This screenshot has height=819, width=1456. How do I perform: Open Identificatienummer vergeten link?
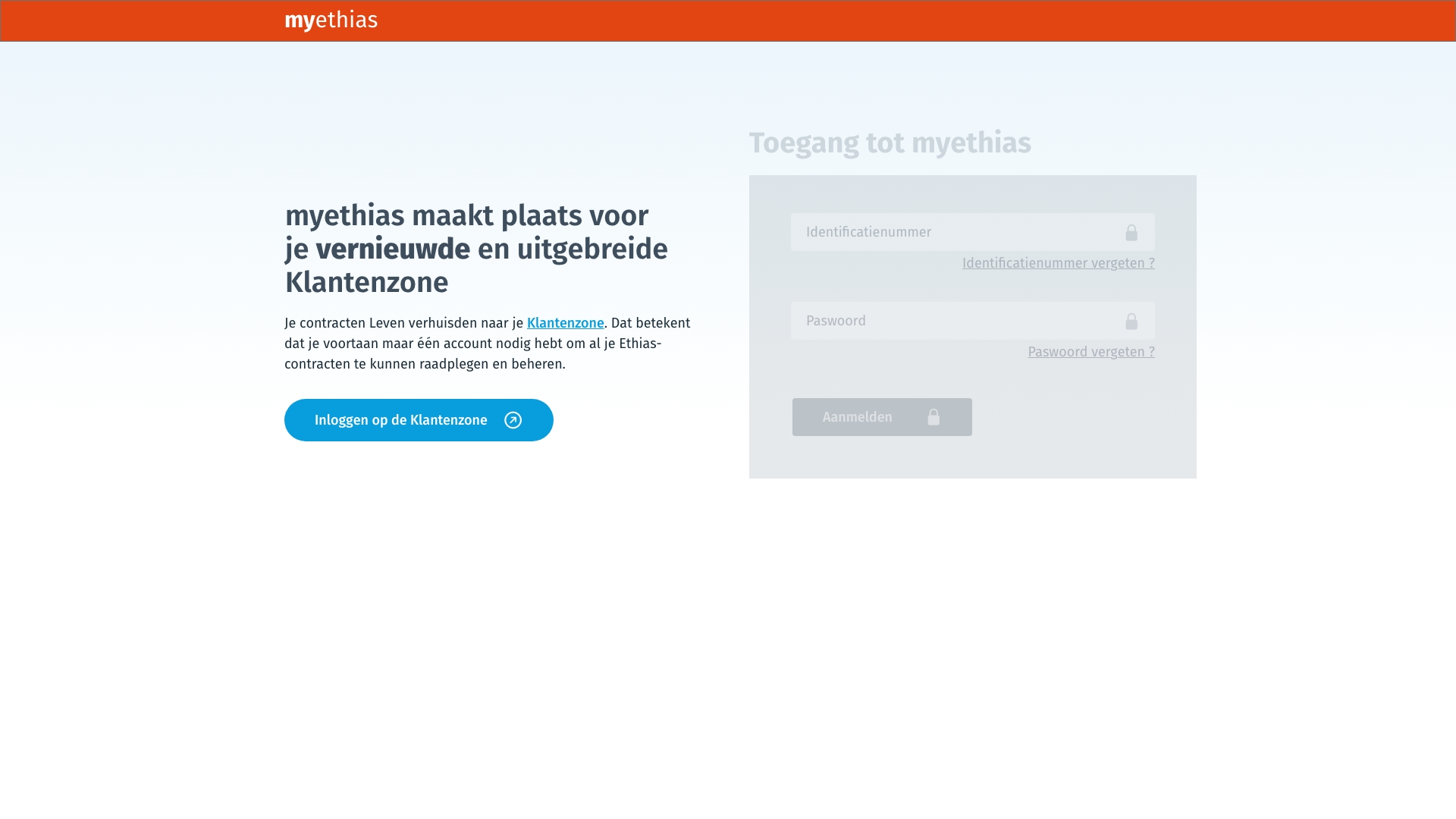pos(1058,263)
